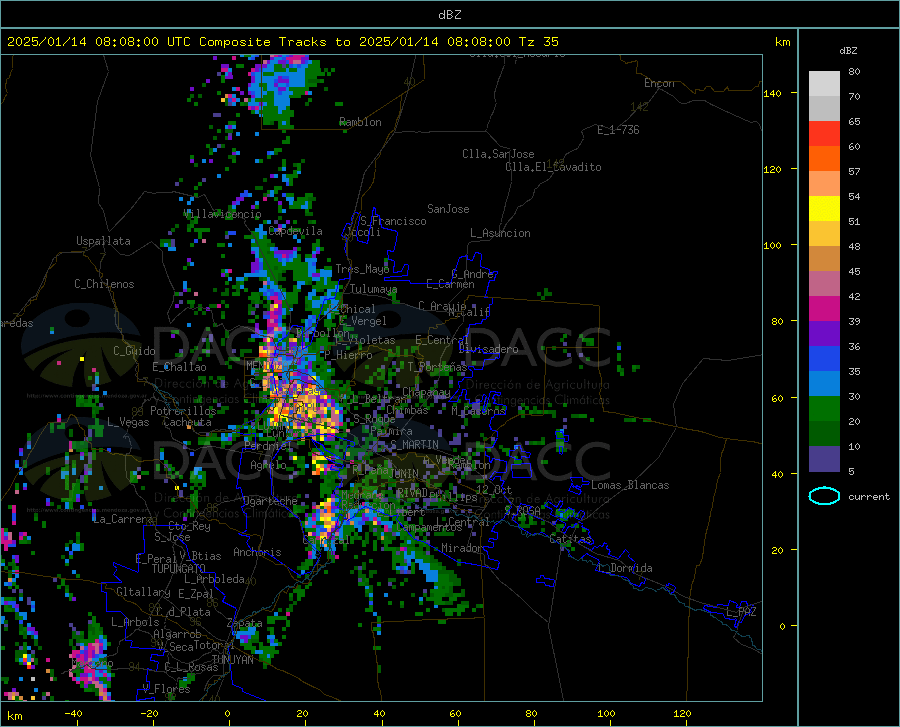Click the 57 dBZ orange swatch

824,158
